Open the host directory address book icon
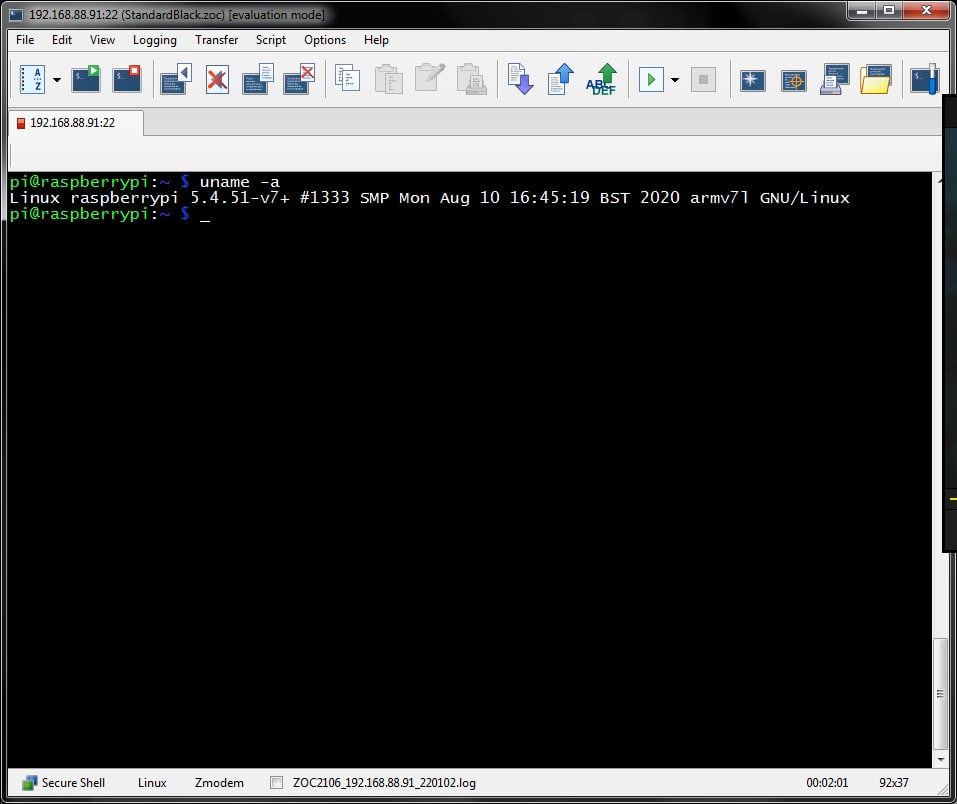The width and height of the screenshot is (957, 804). tap(32, 79)
